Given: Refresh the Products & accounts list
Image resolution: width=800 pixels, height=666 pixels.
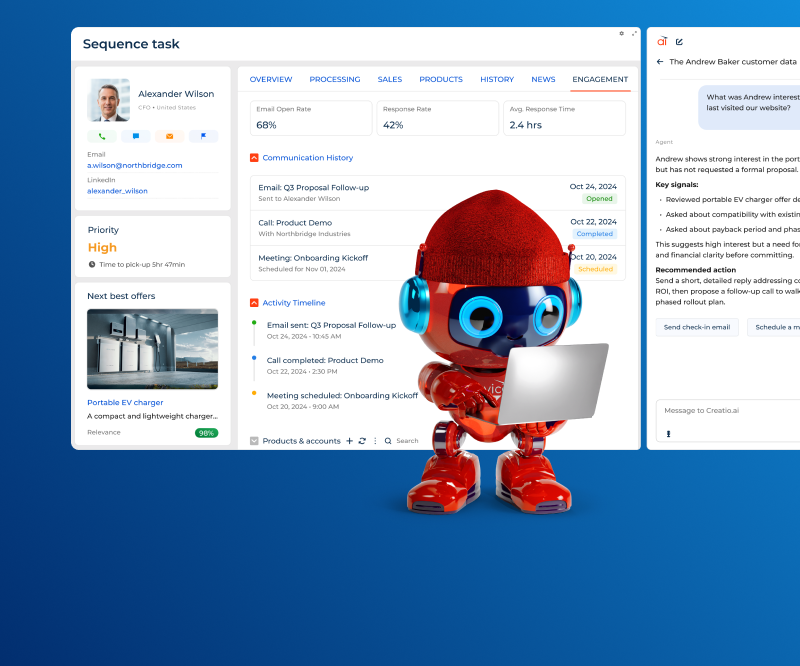Looking at the screenshot, I should 362,441.
